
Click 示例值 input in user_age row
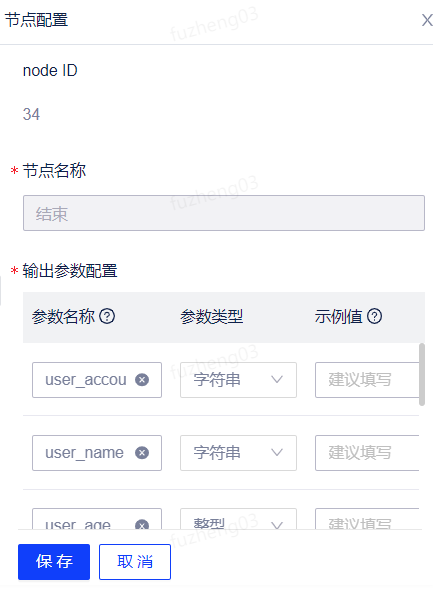(x=367, y=519)
